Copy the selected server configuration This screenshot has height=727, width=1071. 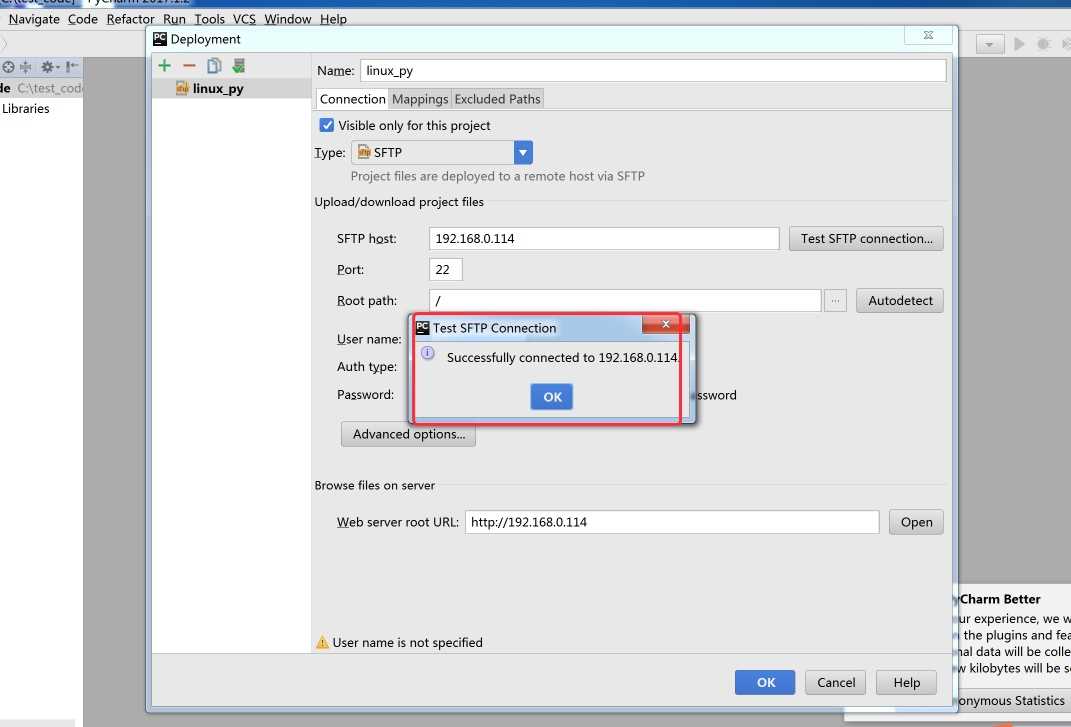pyautogui.click(x=214, y=66)
